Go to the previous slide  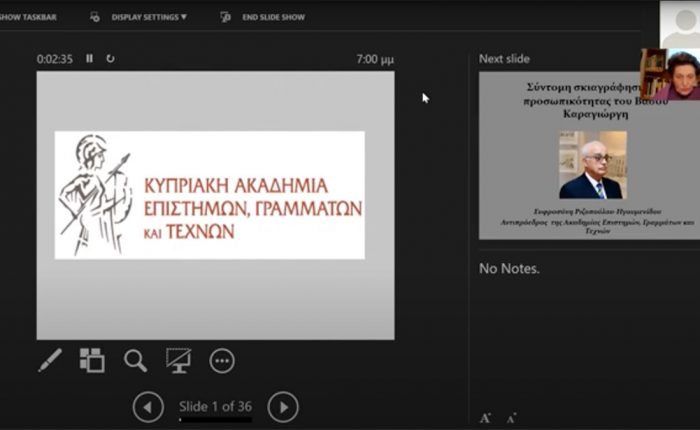tap(148, 407)
